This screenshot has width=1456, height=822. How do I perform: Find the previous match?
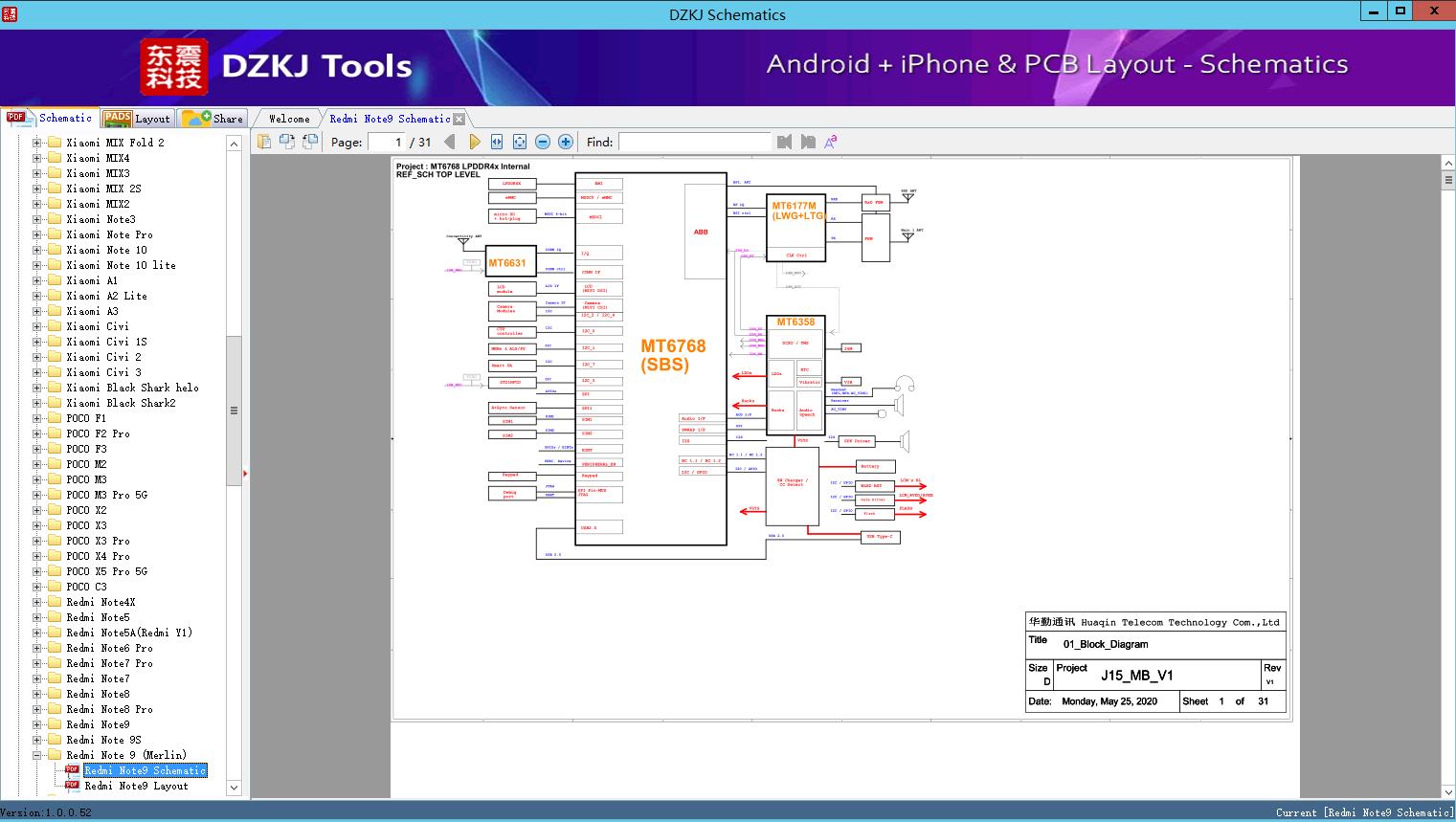click(785, 142)
